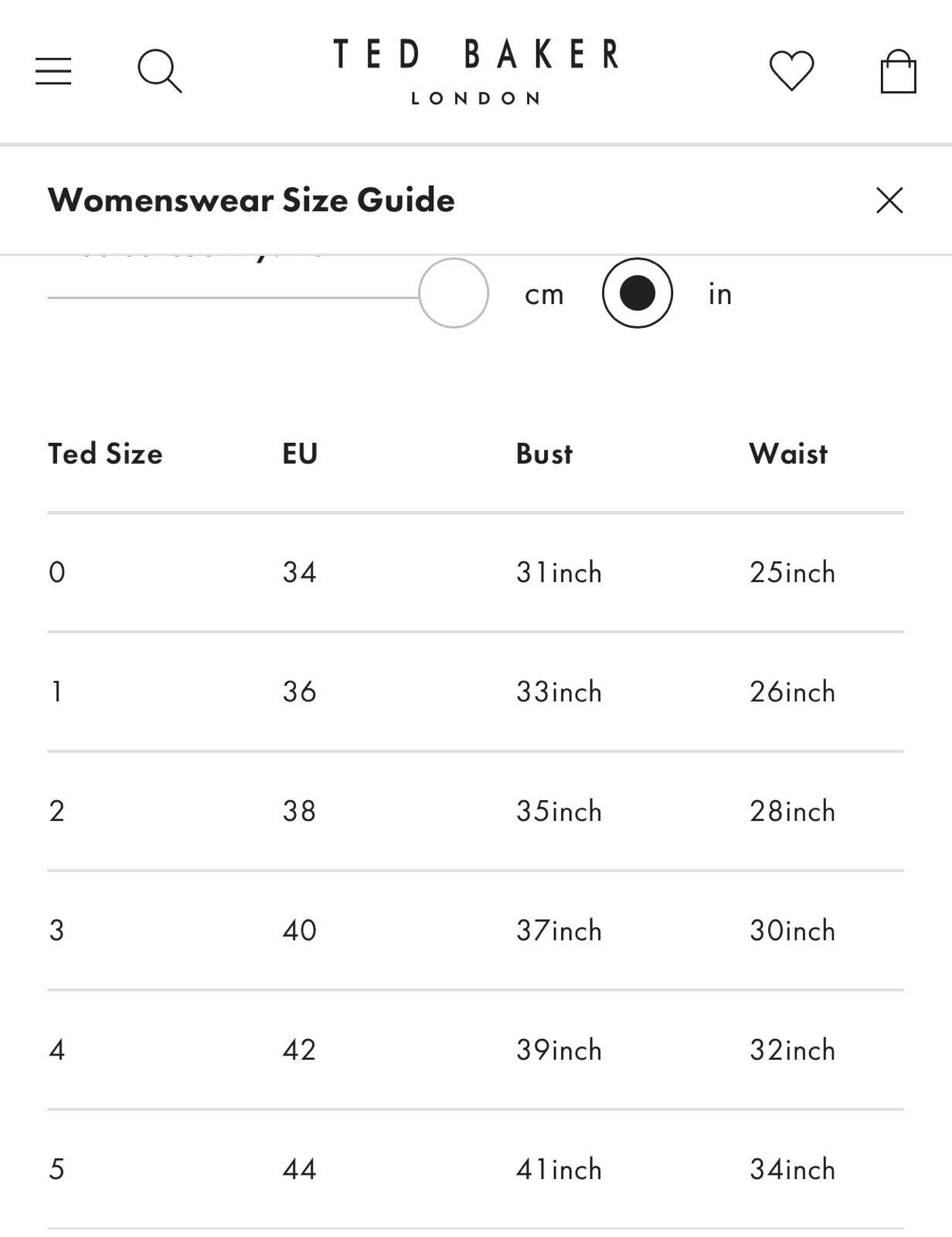
Task: Select the cm unit radio button
Action: (454, 293)
